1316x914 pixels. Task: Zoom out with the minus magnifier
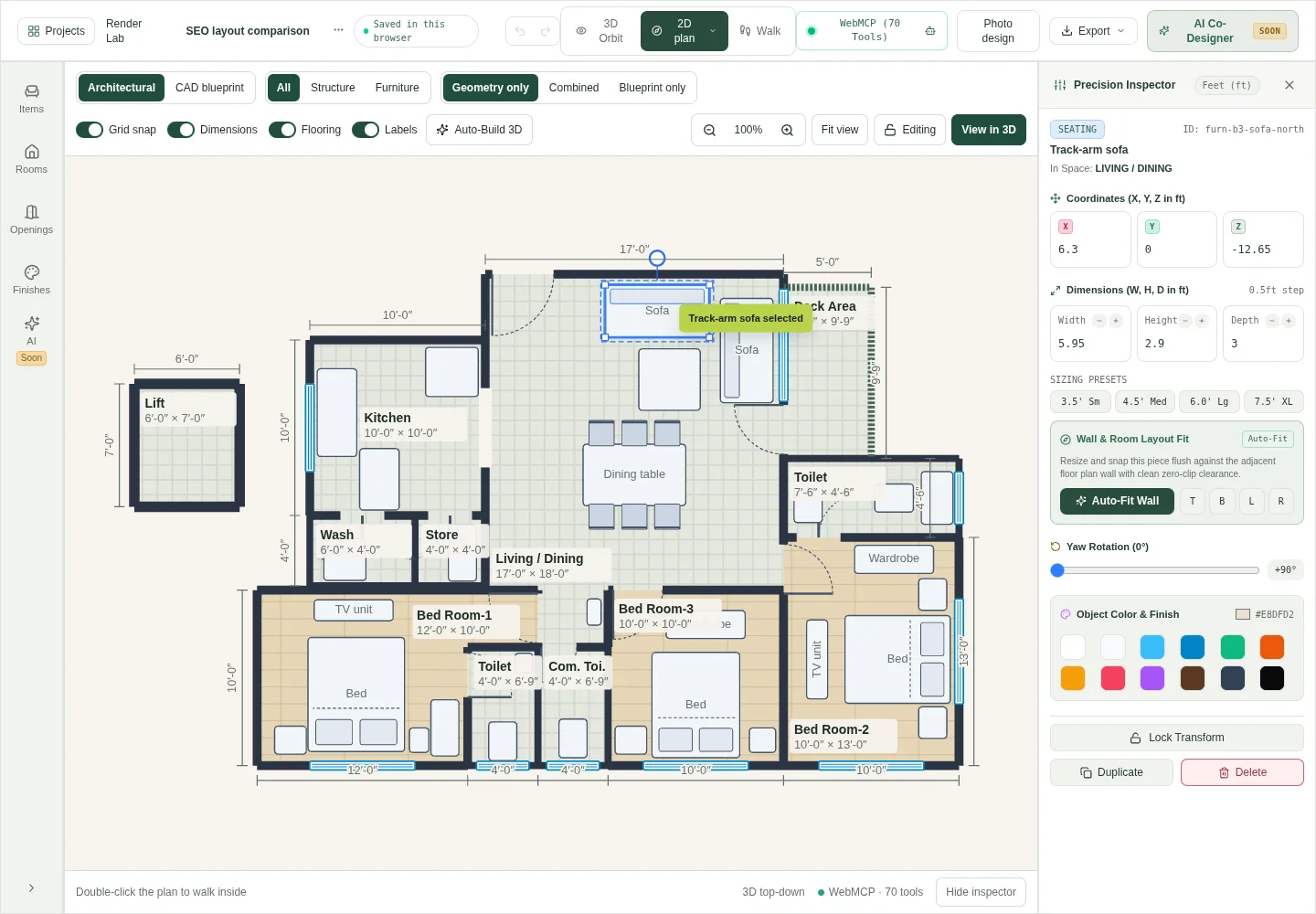coord(709,130)
